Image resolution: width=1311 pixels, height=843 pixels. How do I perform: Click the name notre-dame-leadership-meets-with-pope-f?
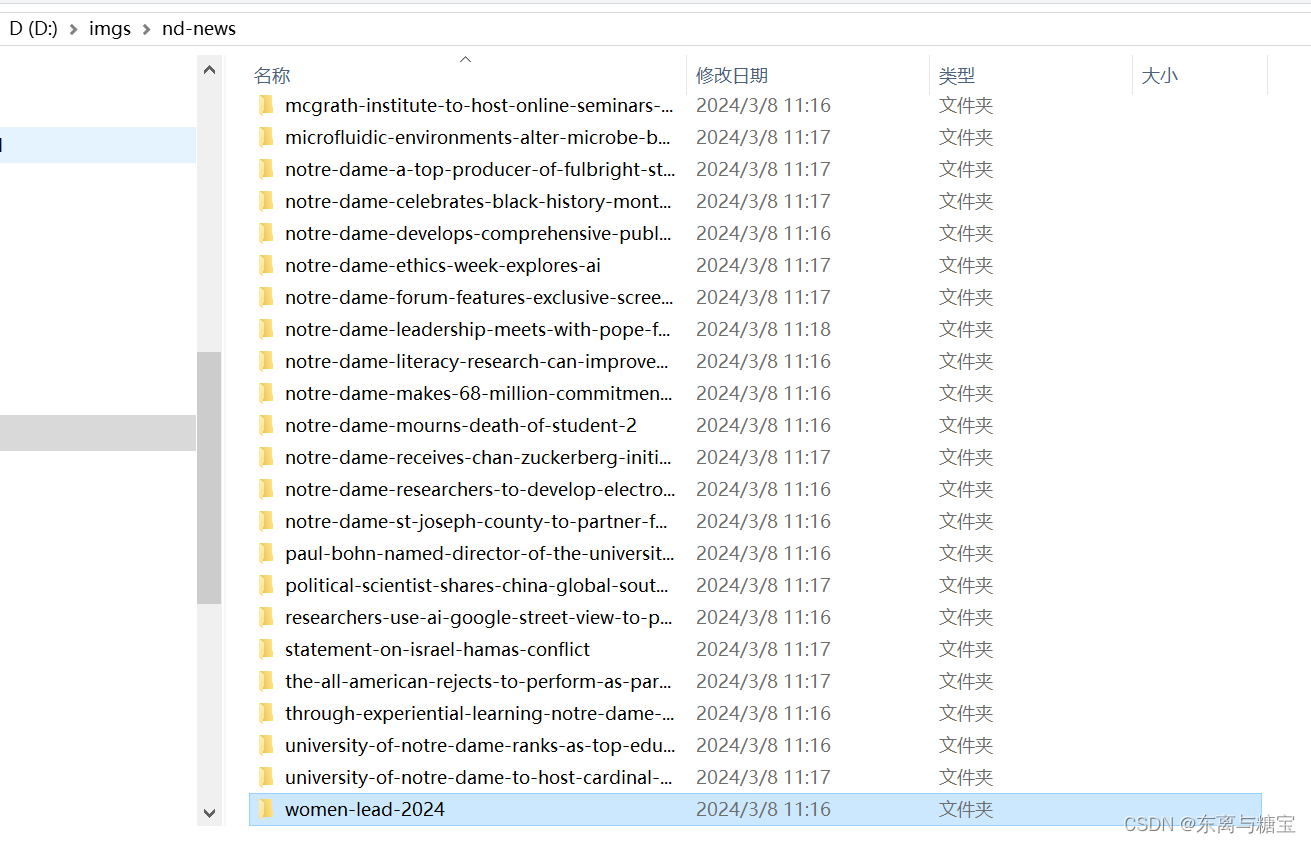click(478, 329)
